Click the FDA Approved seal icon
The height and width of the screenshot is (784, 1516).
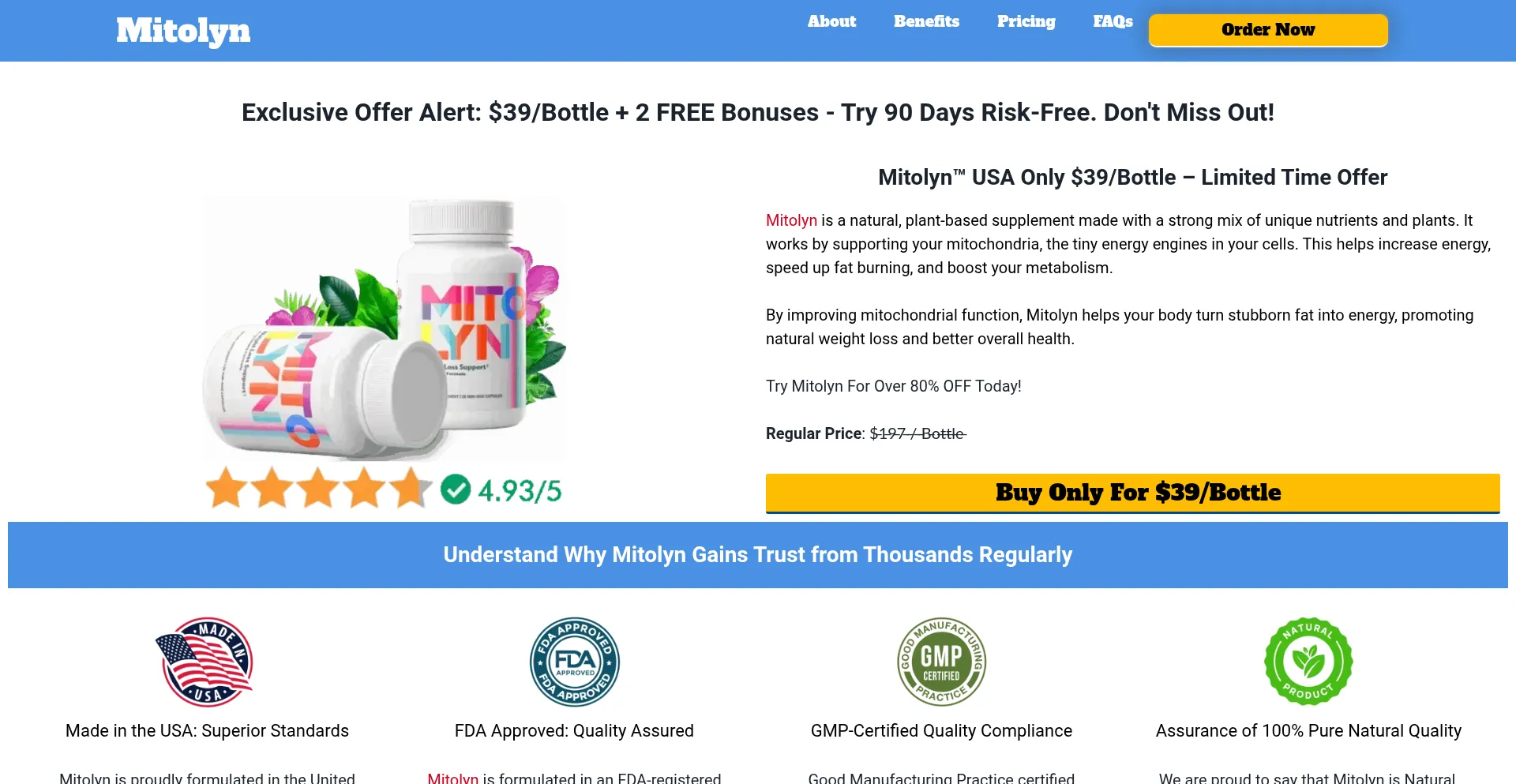[x=575, y=662]
